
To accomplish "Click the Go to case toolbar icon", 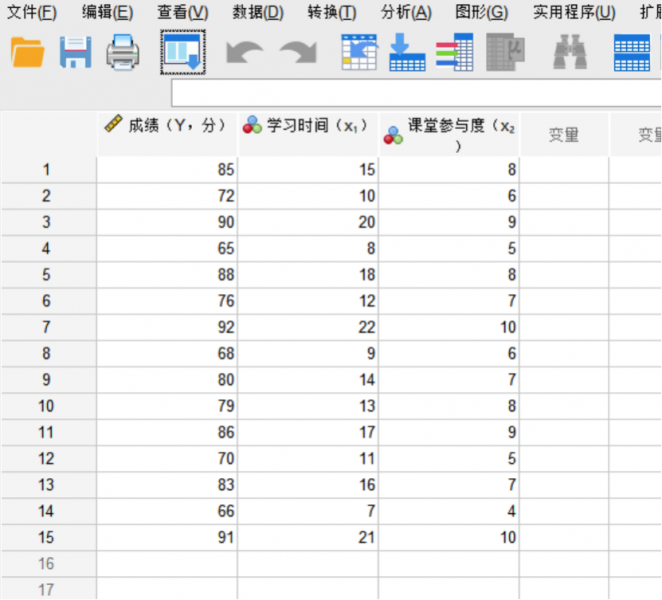I will (x=359, y=52).
